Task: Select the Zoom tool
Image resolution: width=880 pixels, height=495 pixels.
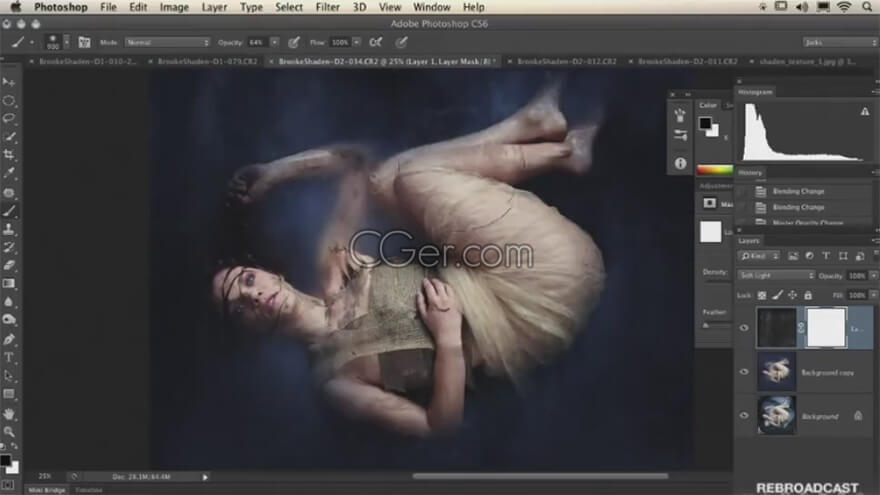Action: 9,432
